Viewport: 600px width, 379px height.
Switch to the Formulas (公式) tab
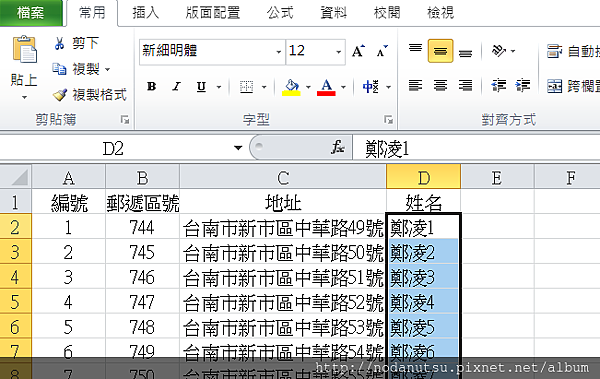click(x=280, y=13)
